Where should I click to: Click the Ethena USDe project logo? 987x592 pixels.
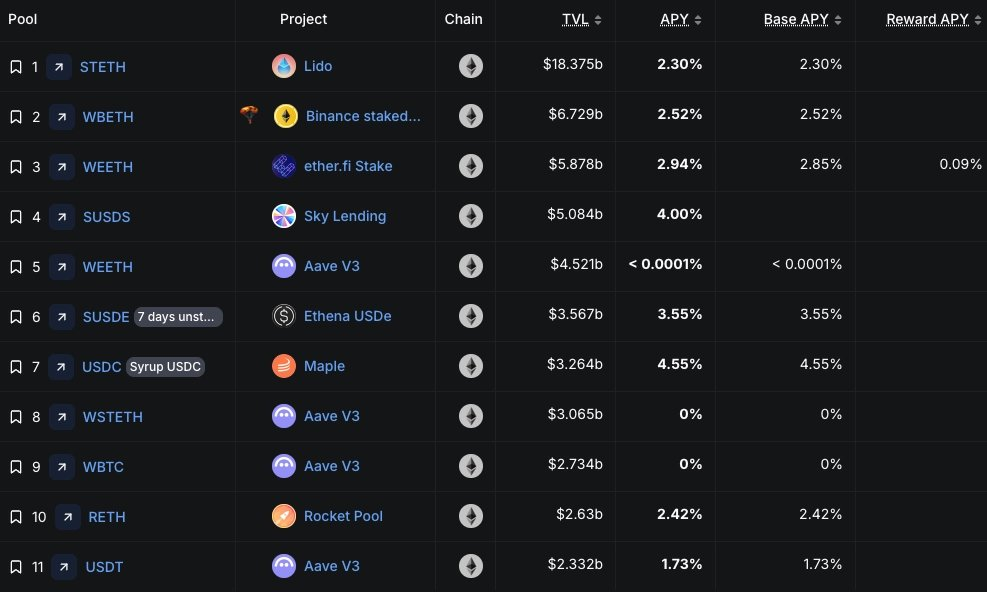[x=284, y=316]
